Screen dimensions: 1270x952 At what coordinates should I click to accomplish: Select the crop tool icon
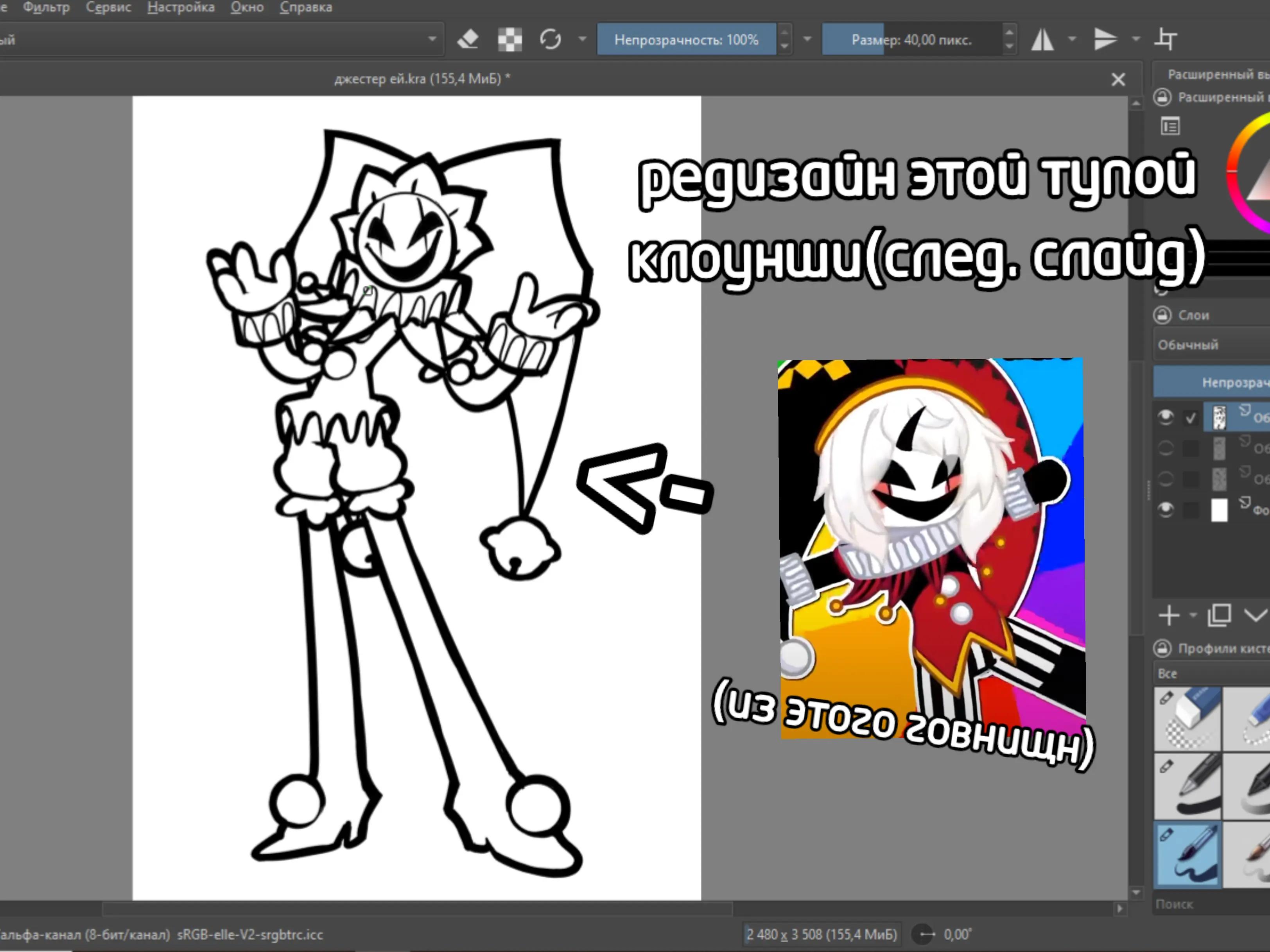point(1166,39)
